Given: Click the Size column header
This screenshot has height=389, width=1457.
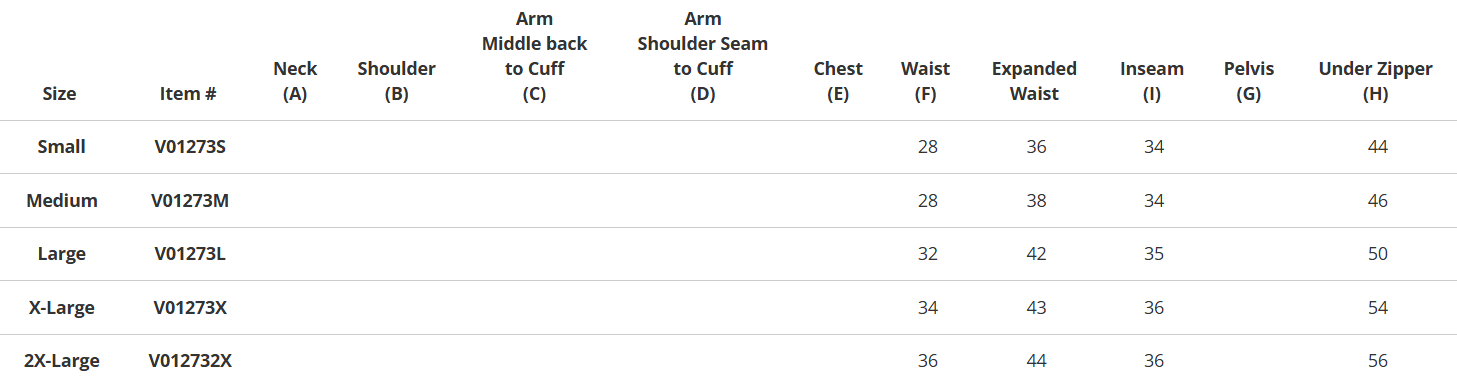Looking at the screenshot, I should pos(59,94).
